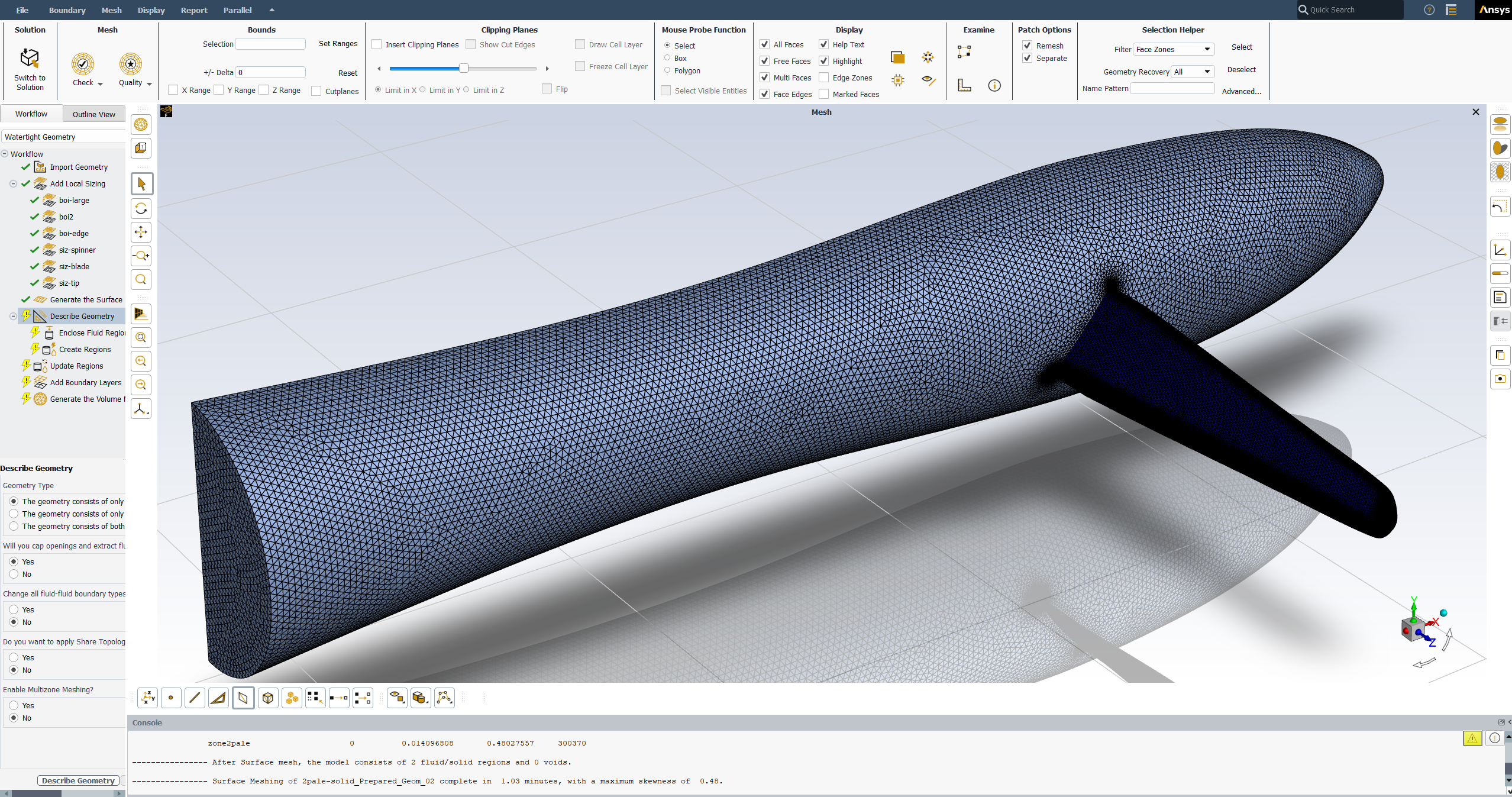This screenshot has height=797, width=1512.
Task: Collapse the Add Local Sizing node
Action: click(13, 184)
